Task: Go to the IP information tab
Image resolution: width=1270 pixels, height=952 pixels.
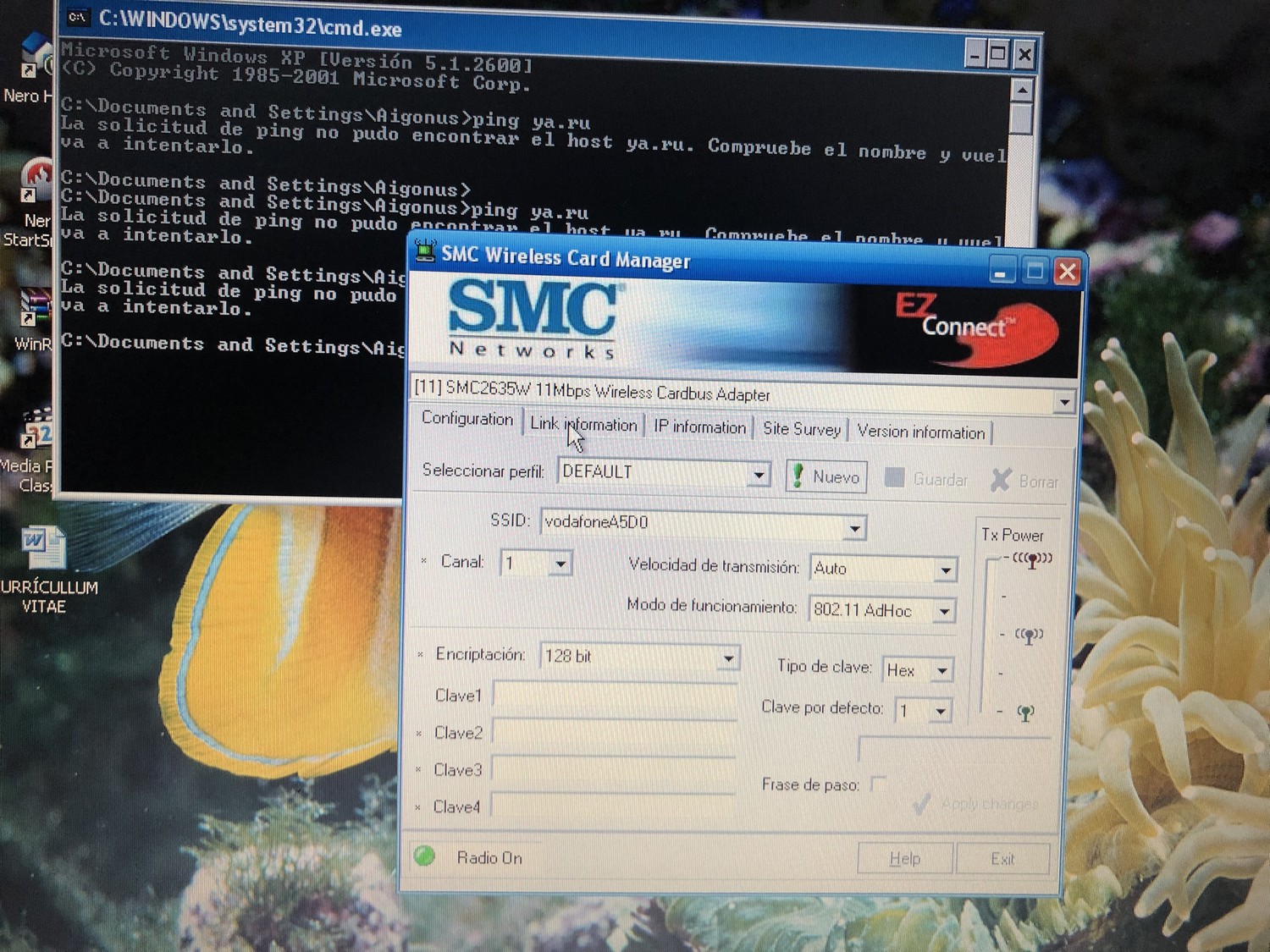Action: point(699,427)
